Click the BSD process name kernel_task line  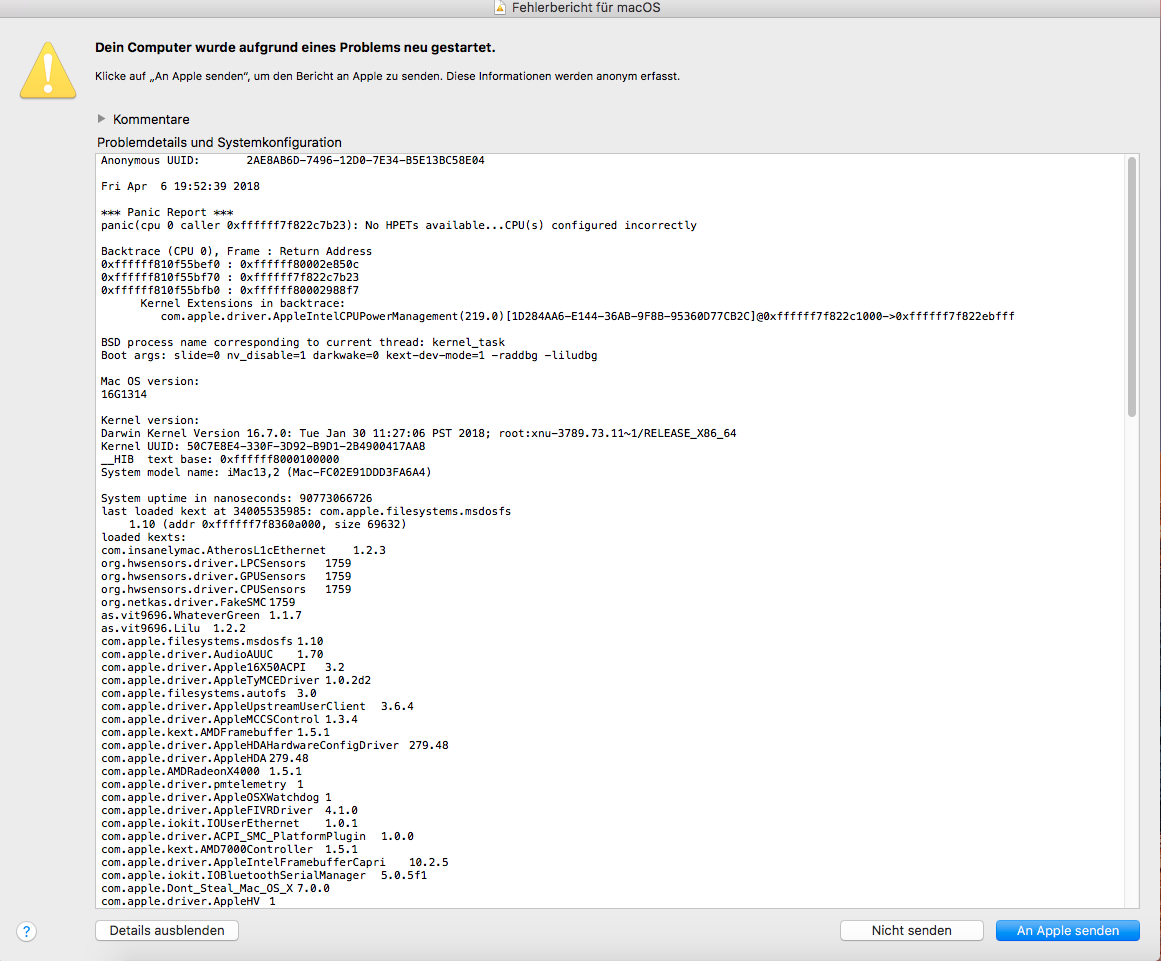(x=303, y=342)
